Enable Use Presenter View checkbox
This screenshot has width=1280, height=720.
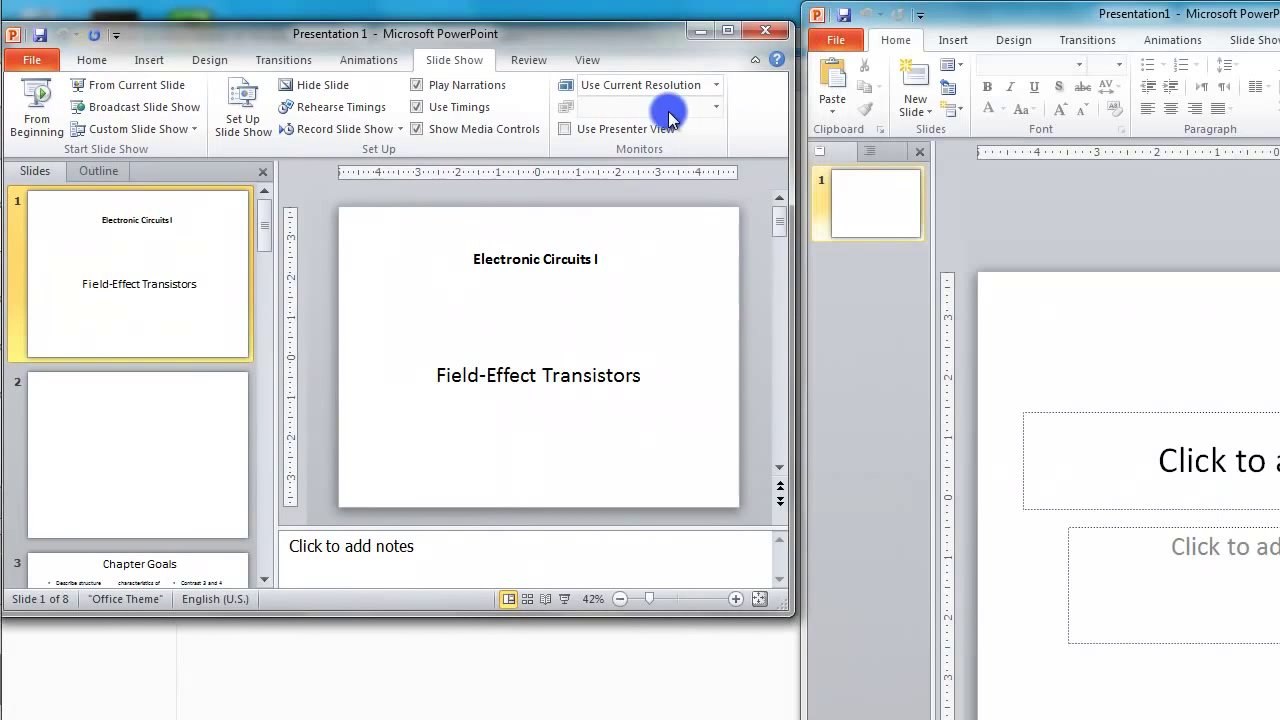[x=564, y=129]
